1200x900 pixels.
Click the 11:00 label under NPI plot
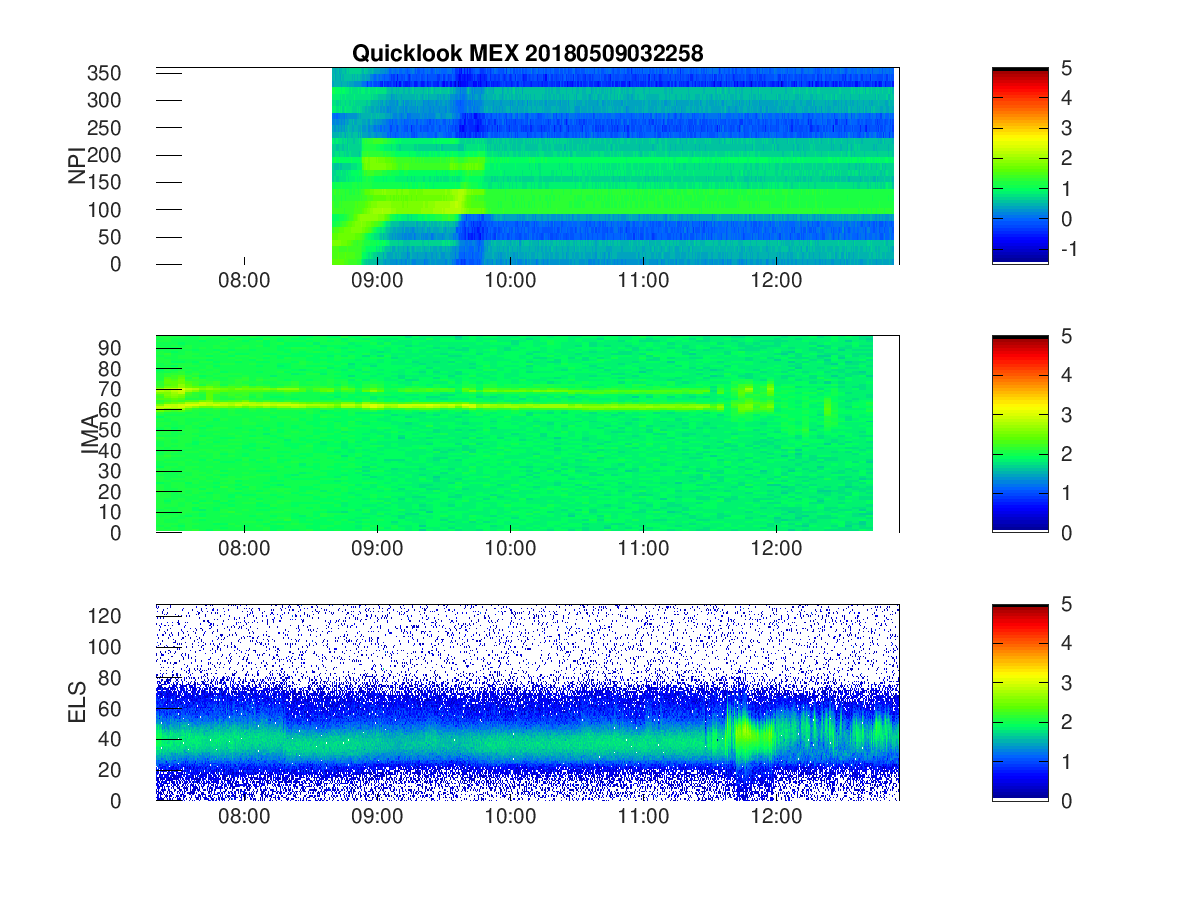(x=643, y=282)
